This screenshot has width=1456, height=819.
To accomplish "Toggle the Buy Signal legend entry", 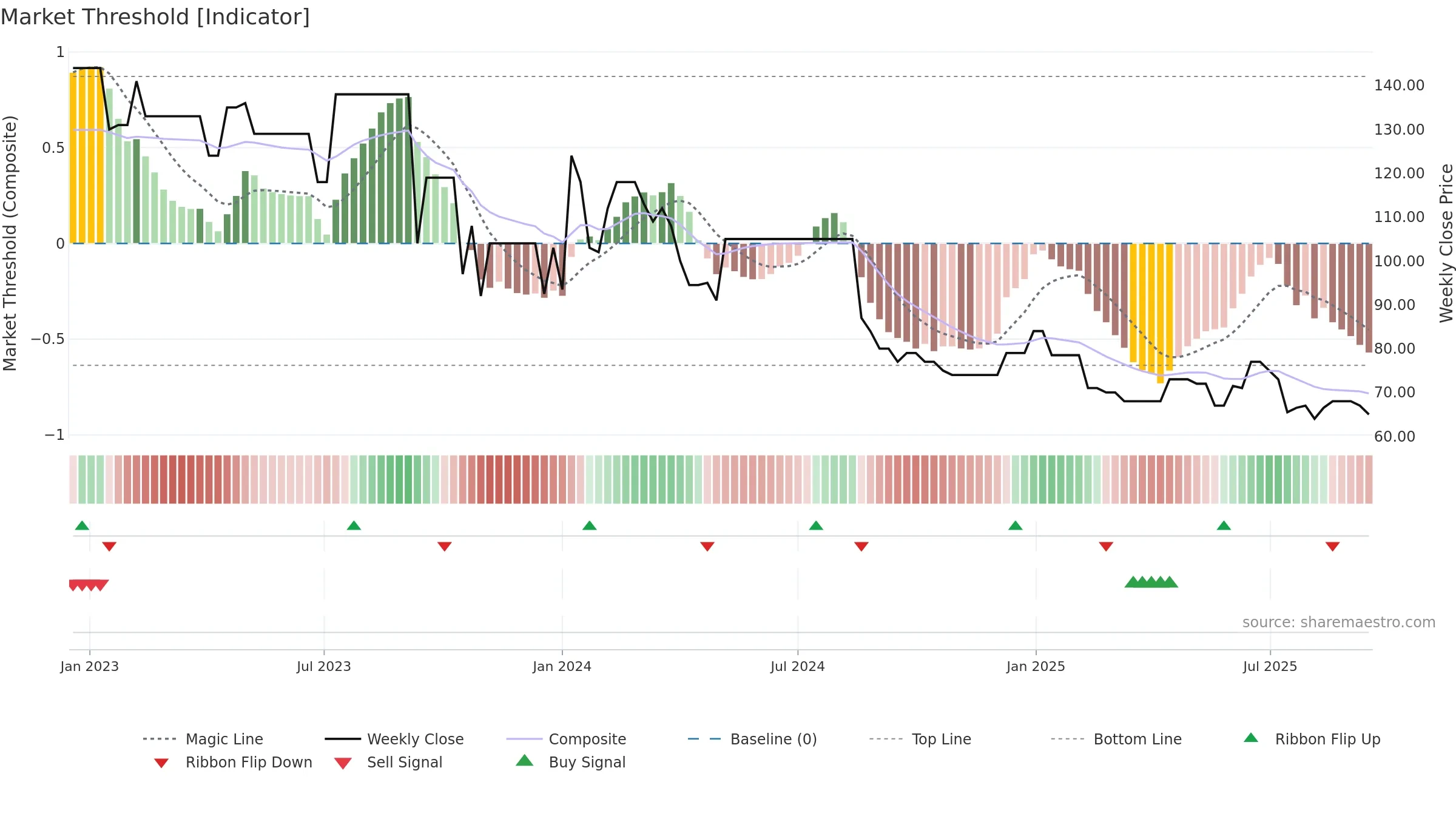I will click(x=570, y=762).
